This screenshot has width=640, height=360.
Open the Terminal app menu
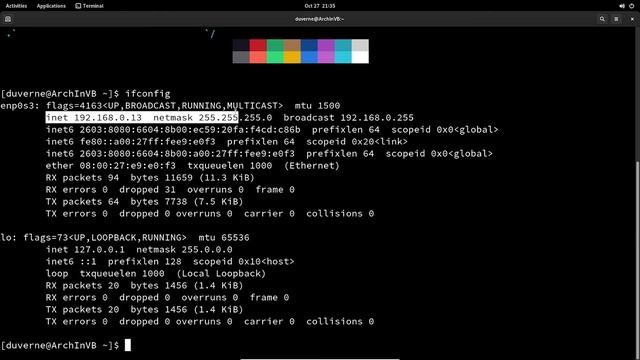(x=89, y=6)
